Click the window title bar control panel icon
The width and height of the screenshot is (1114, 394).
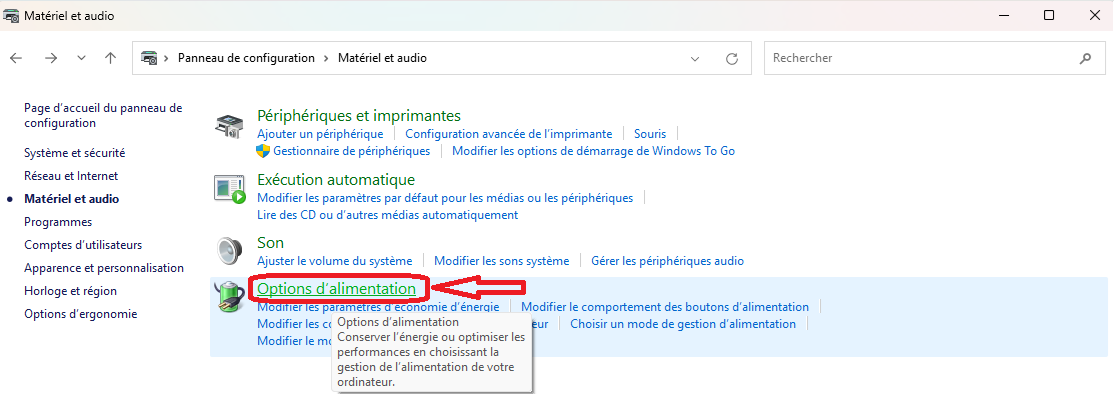(12, 15)
